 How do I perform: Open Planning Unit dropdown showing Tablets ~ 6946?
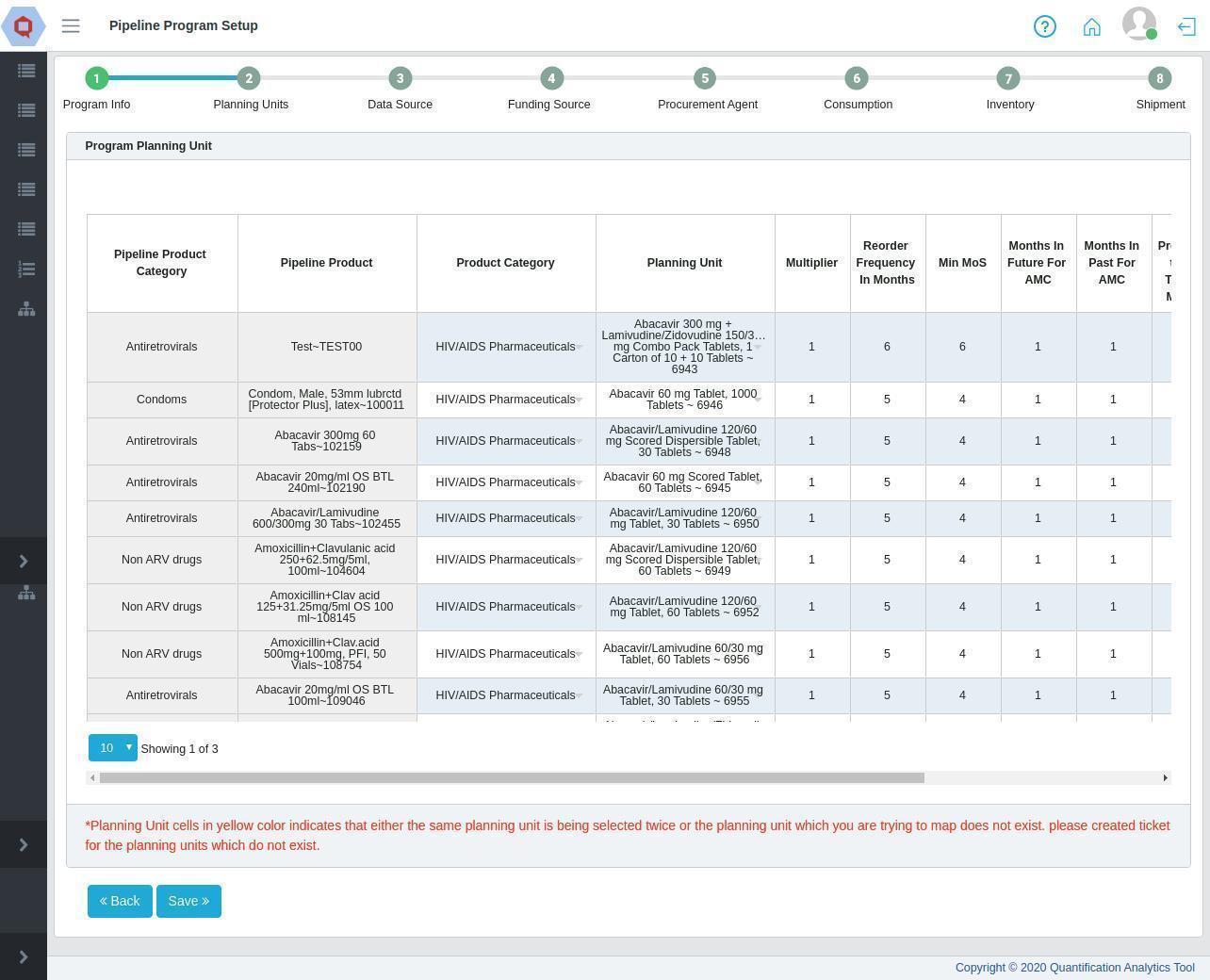click(685, 400)
